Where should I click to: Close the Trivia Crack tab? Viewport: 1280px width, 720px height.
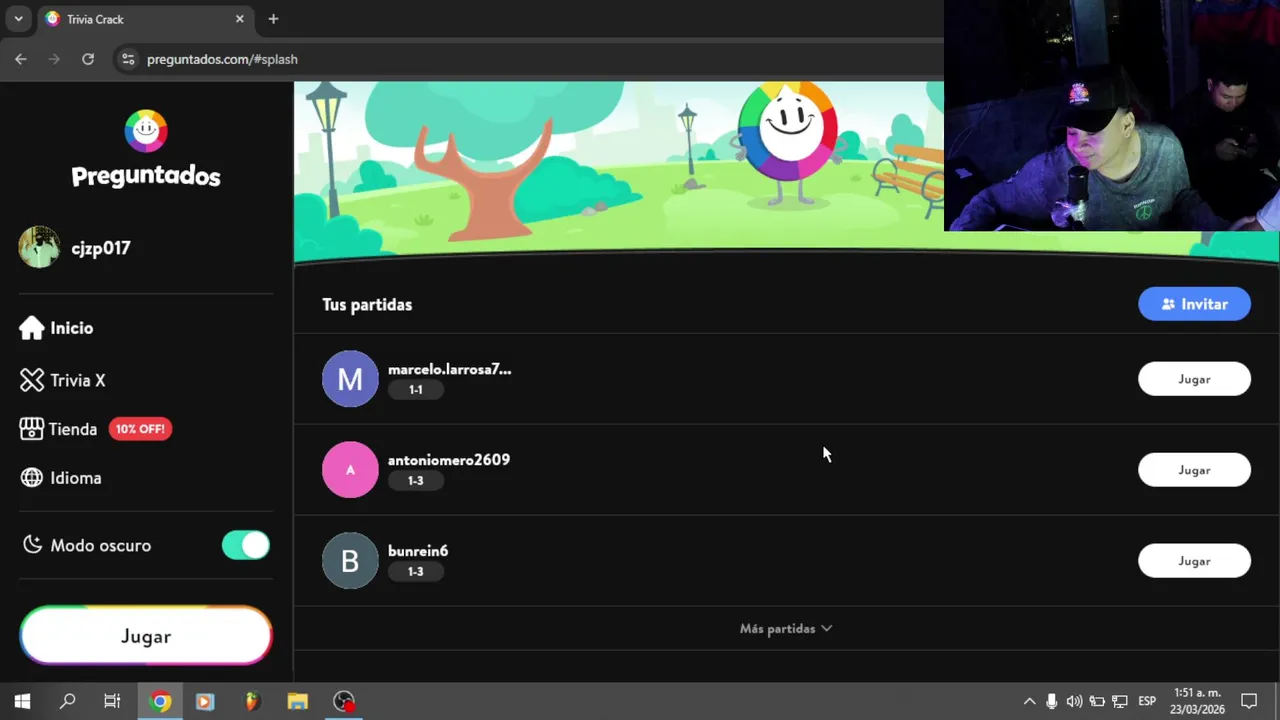(x=240, y=19)
